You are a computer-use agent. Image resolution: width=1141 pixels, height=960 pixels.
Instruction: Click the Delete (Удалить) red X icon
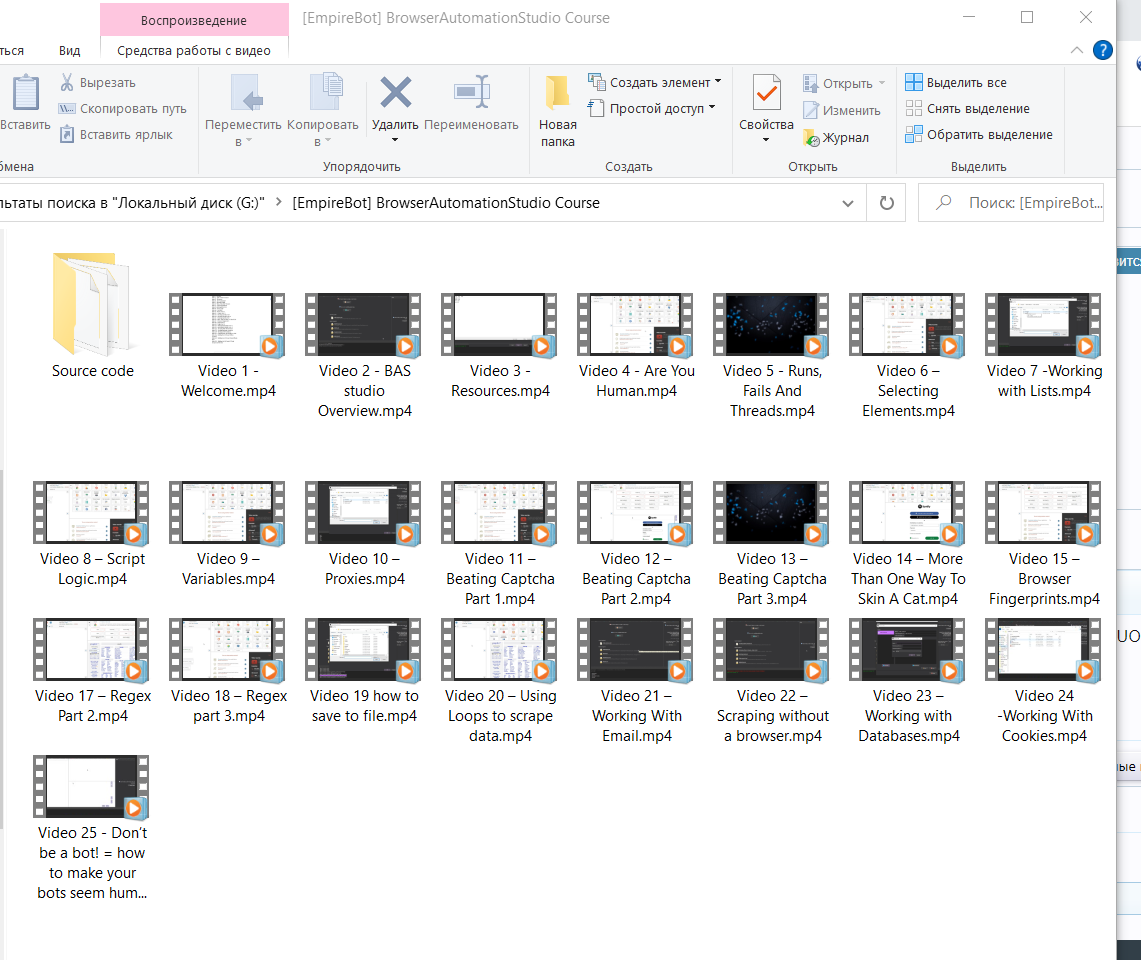pos(395,94)
